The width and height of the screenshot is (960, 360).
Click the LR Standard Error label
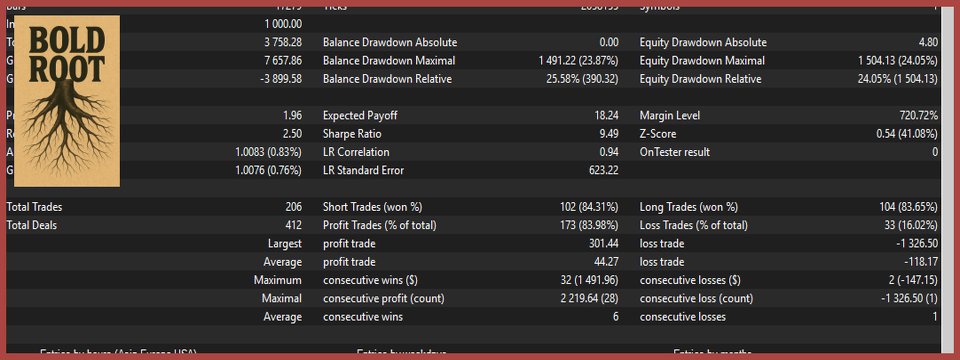click(363, 171)
